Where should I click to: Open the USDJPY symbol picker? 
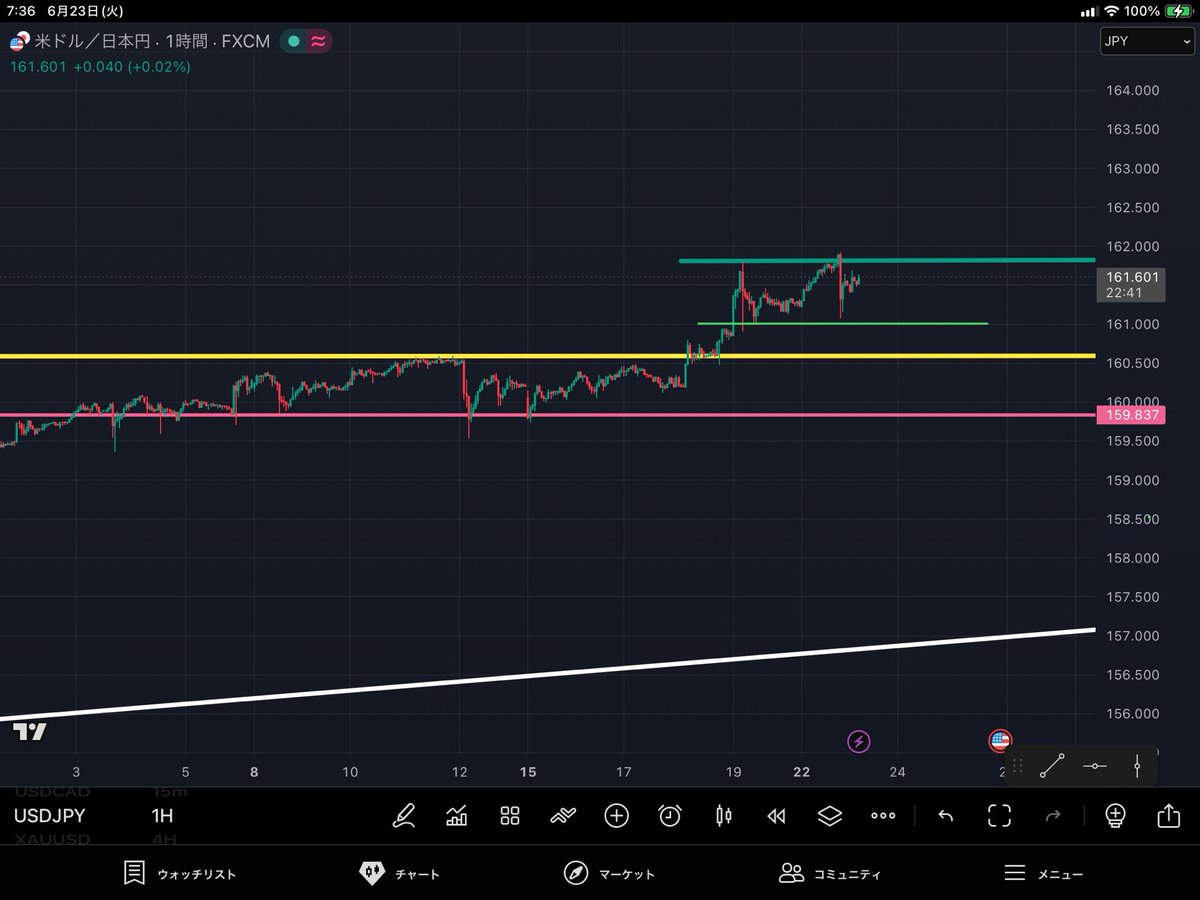click(x=49, y=815)
